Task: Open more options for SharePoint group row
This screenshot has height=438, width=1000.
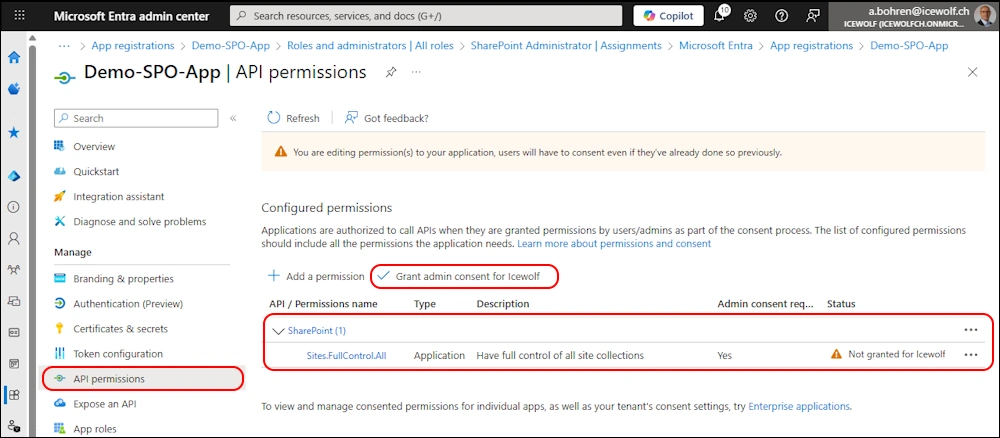Action: [970, 330]
